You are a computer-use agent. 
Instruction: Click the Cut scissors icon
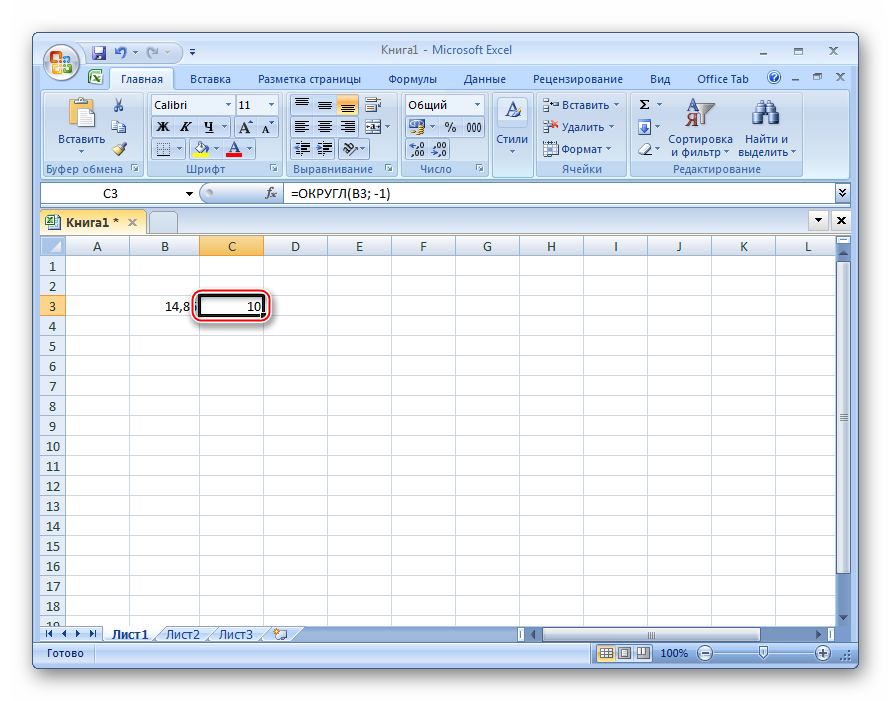point(119,105)
